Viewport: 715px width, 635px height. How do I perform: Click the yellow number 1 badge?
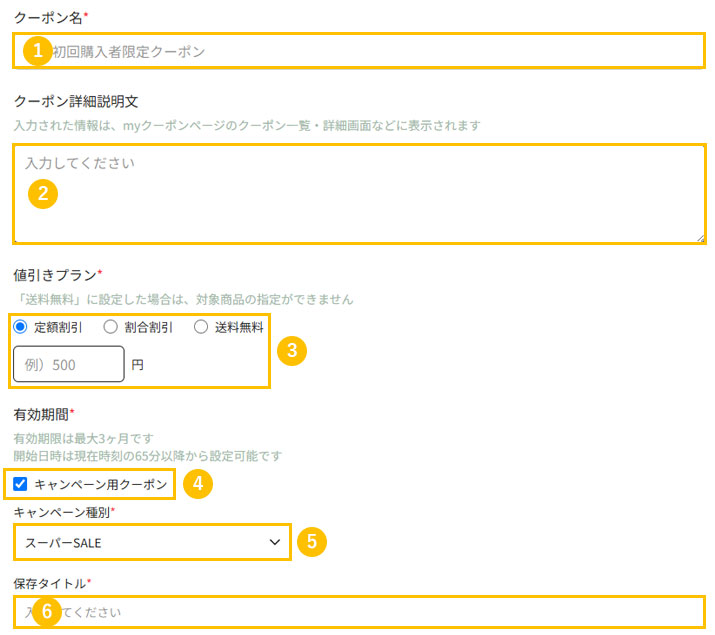point(37,51)
